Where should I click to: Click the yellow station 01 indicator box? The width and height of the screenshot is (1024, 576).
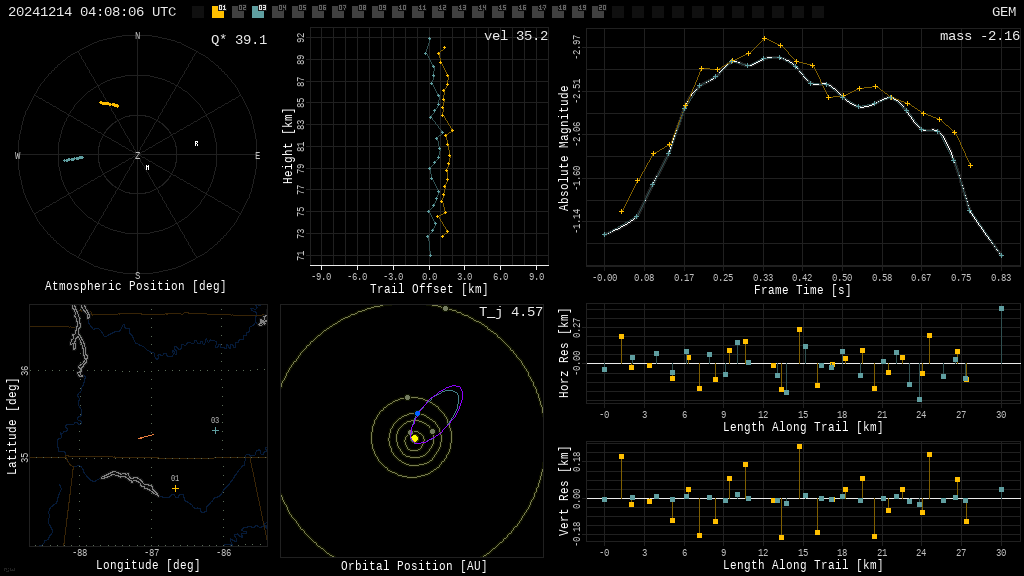[x=218, y=12]
